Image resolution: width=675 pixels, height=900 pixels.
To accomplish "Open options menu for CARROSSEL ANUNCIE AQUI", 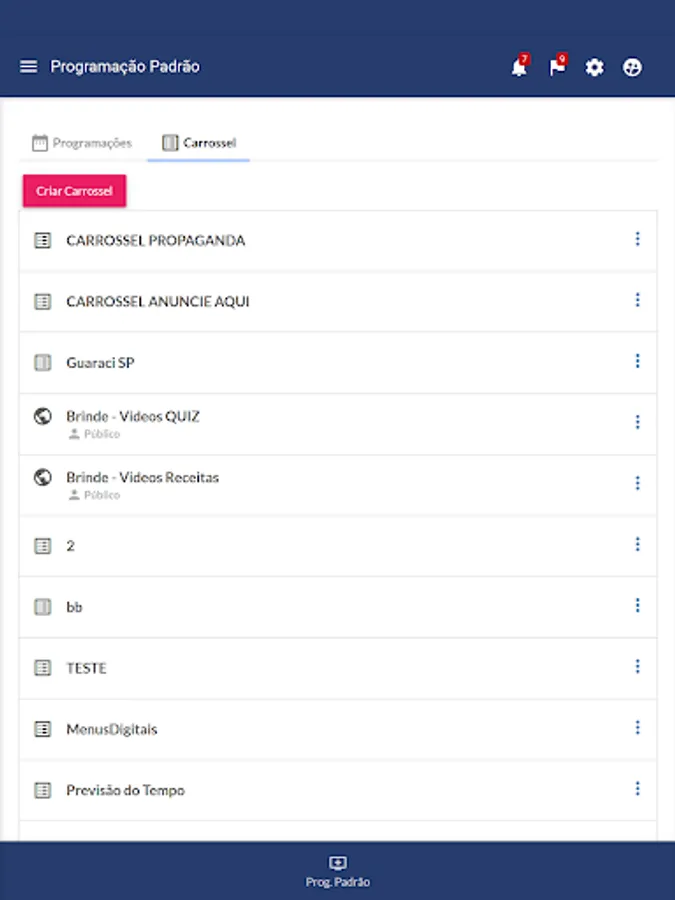I will [x=637, y=300].
